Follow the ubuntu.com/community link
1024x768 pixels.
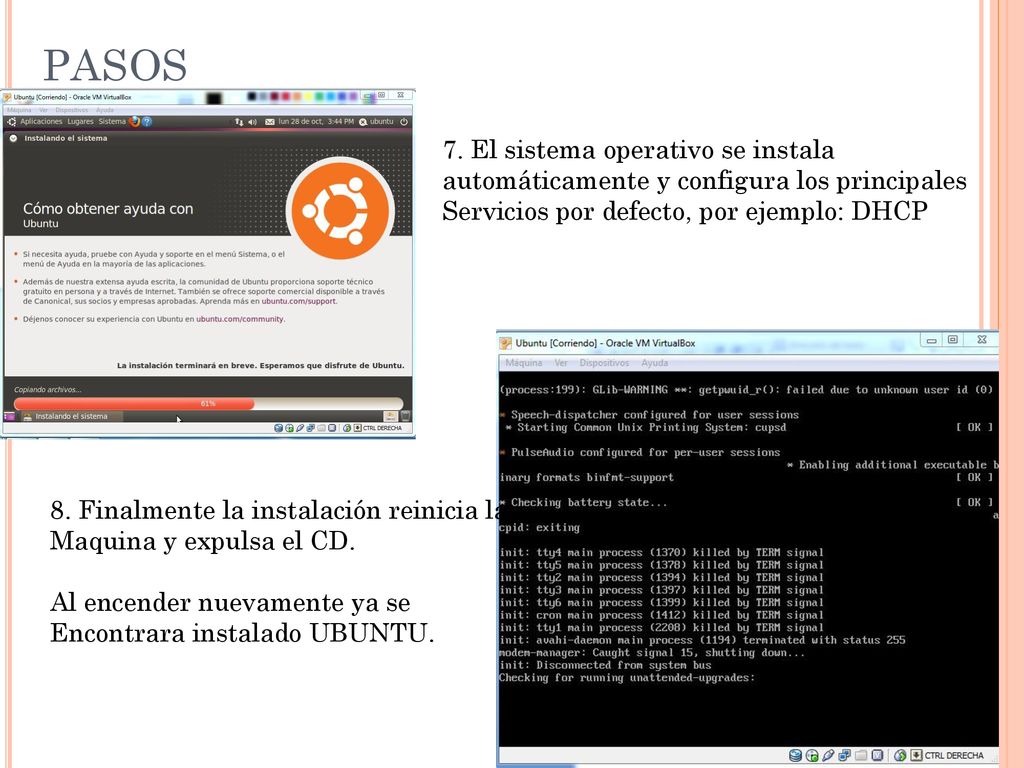(x=240, y=319)
